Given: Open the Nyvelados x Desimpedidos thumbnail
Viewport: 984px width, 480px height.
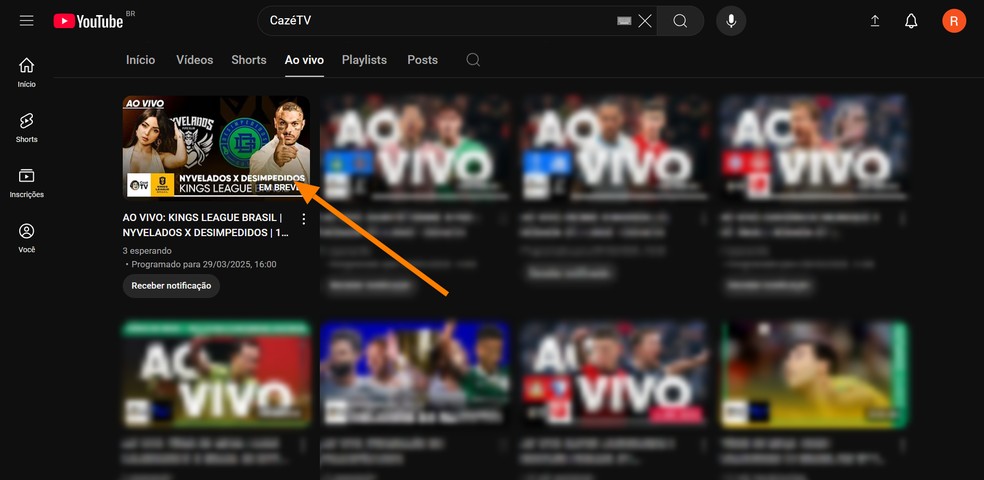Looking at the screenshot, I should click(217, 146).
